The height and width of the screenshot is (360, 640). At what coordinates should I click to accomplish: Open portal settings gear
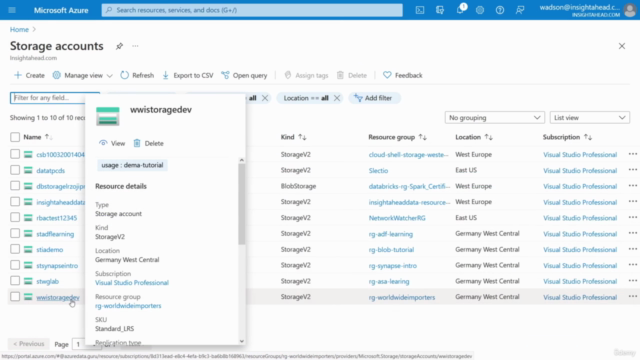(480, 10)
